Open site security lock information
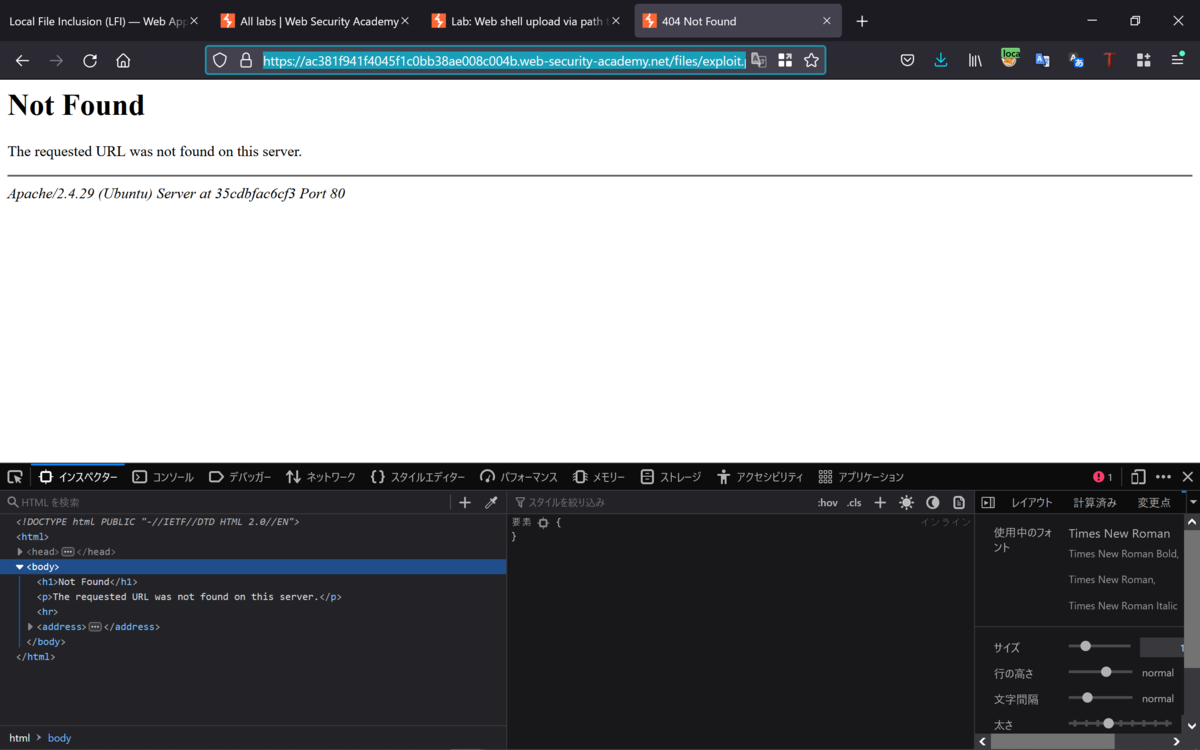Image resolution: width=1200 pixels, height=750 pixels. click(246, 60)
